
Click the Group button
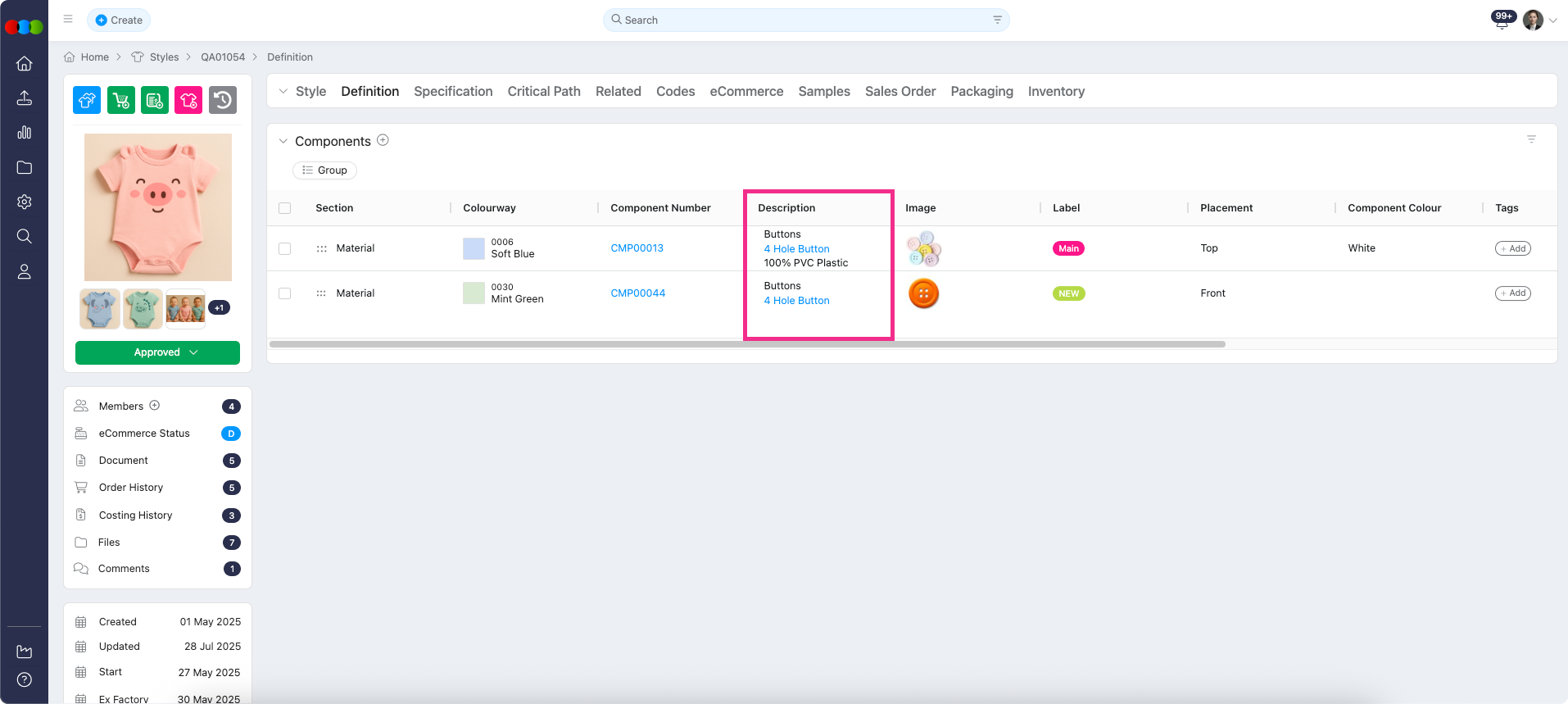coord(324,170)
